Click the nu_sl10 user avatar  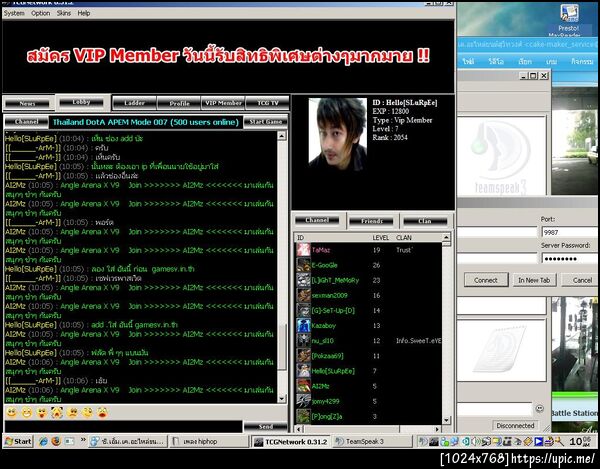tap(303, 340)
